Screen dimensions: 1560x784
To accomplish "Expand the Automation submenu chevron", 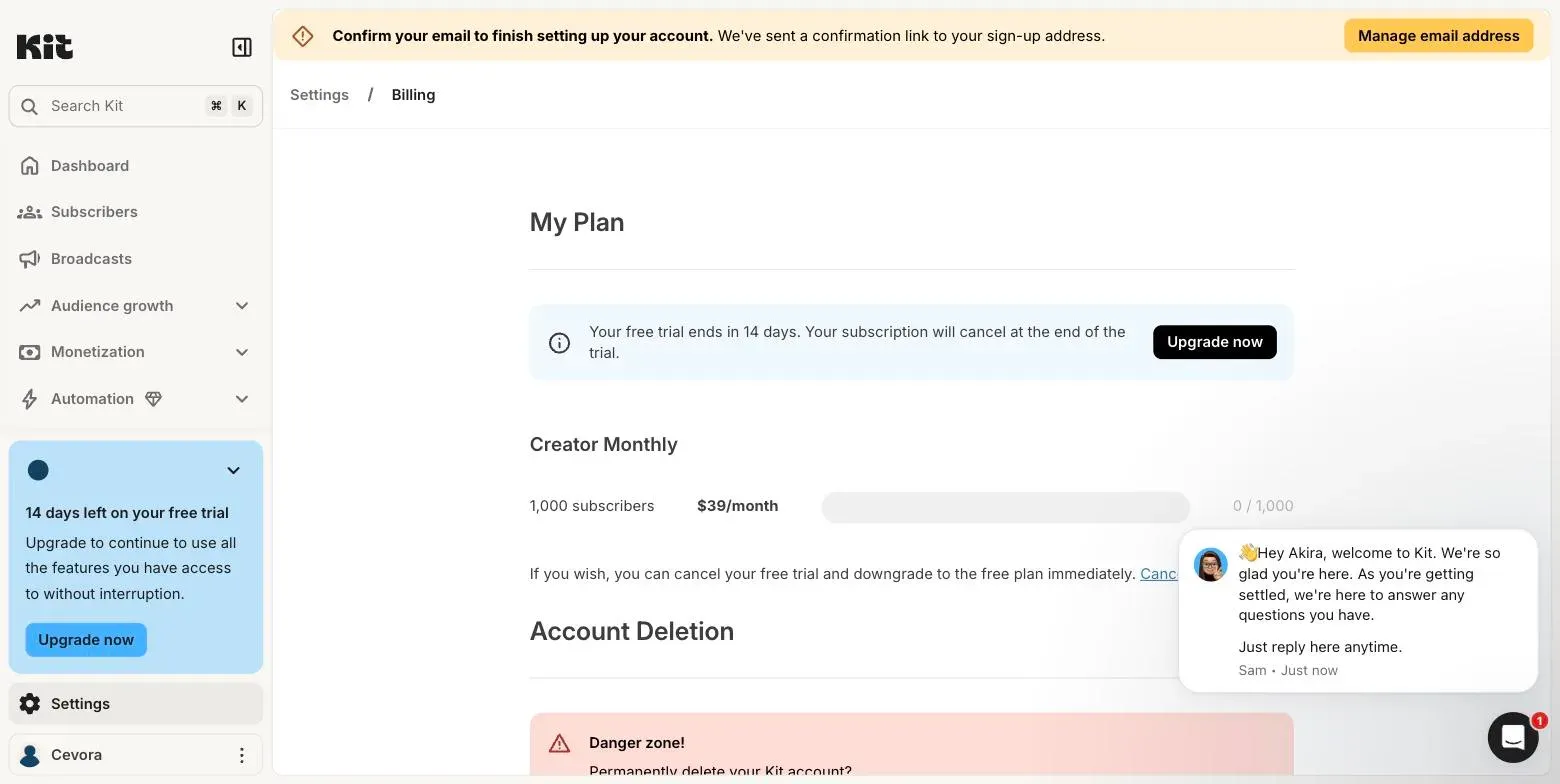I will (242, 399).
